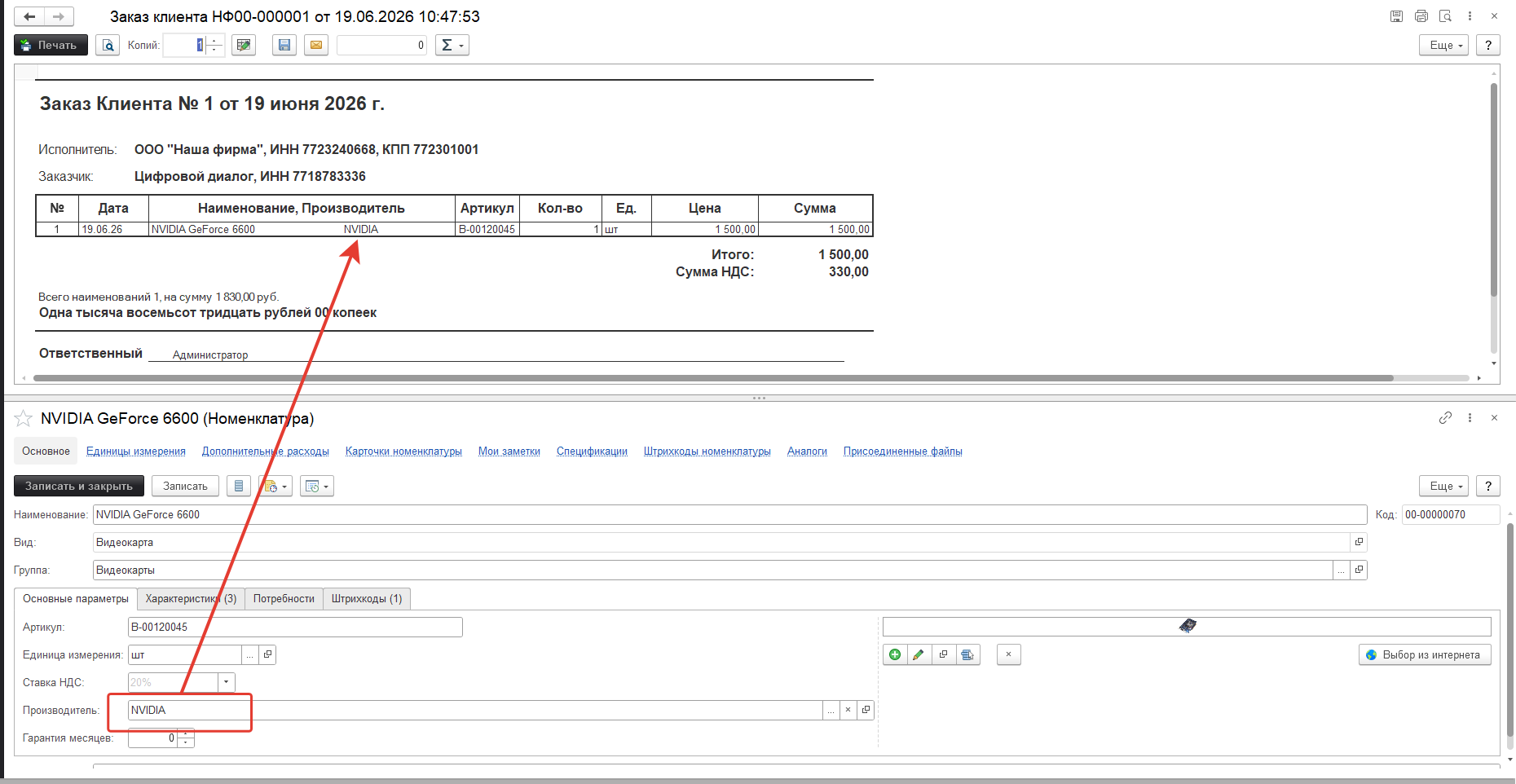Open Штрихкоды номенклатуры link
The width and height of the screenshot is (1516, 784).
pyautogui.click(x=707, y=451)
